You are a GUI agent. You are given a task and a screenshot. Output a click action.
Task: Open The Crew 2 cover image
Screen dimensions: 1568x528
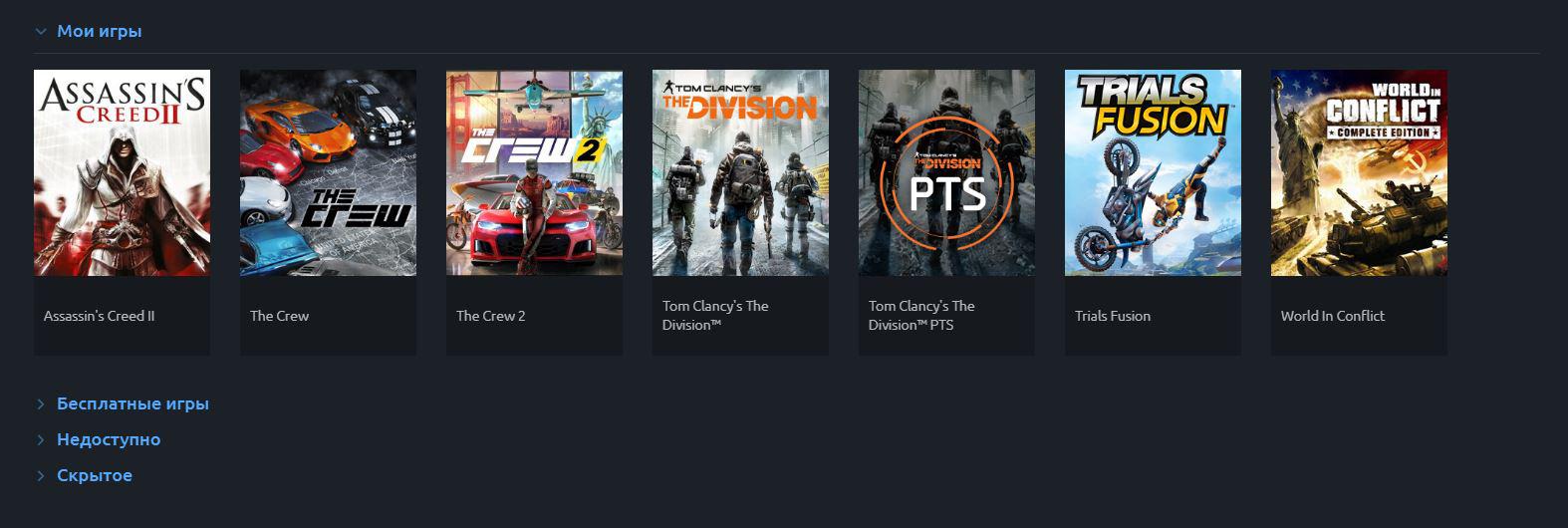(x=534, y=172)
